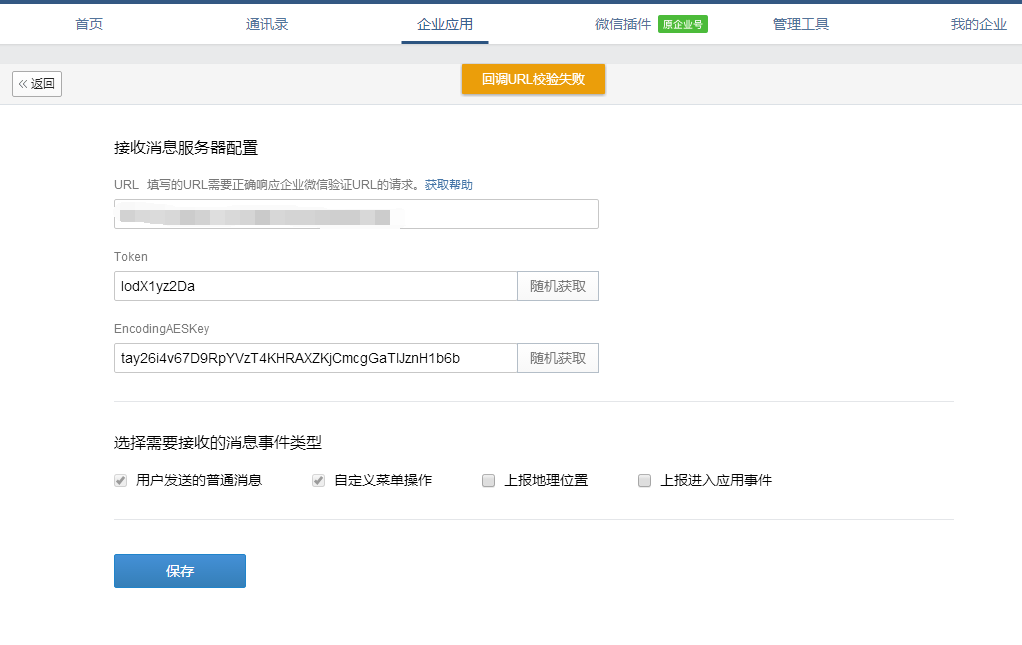Click the 回调URL校验失败 error notification
The height and width of the screenshot is (645, 1022).
(x=533, y=79)
